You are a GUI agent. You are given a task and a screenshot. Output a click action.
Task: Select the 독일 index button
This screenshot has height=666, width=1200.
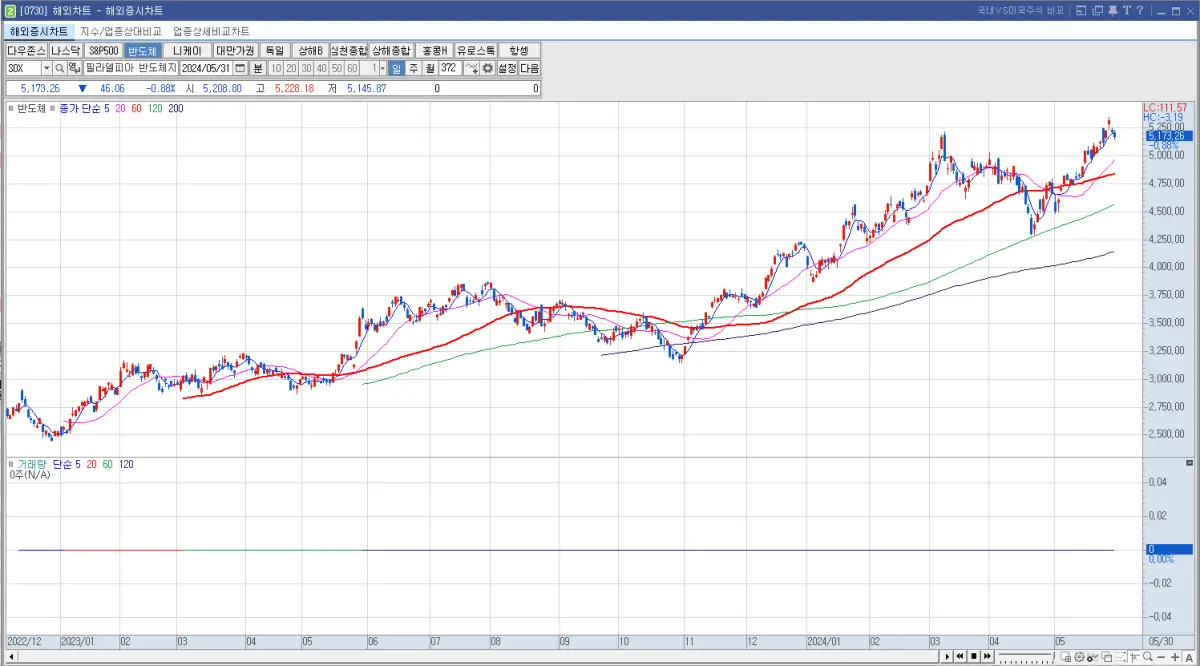click(274, 50)
